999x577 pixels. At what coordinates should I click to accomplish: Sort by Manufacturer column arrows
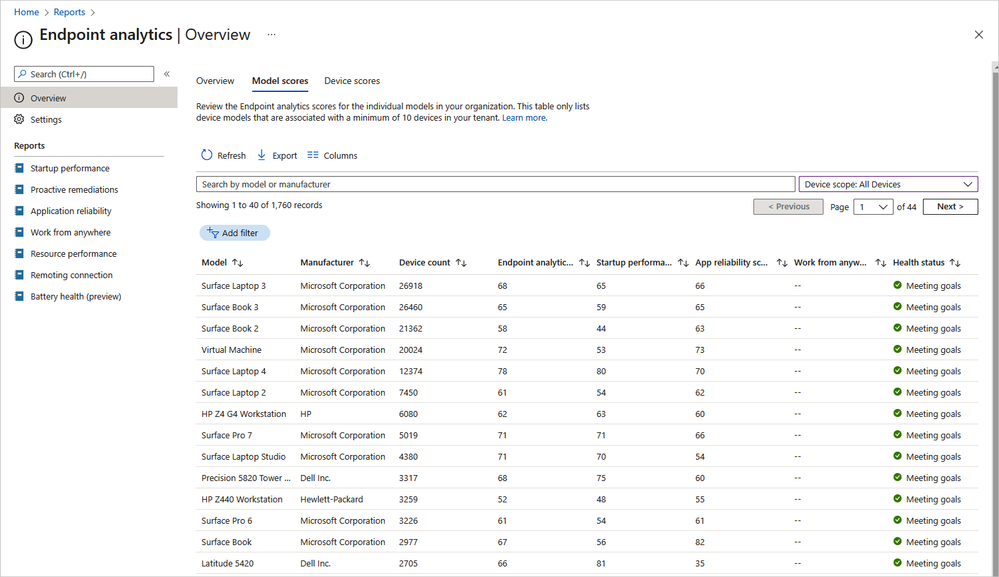364,262
